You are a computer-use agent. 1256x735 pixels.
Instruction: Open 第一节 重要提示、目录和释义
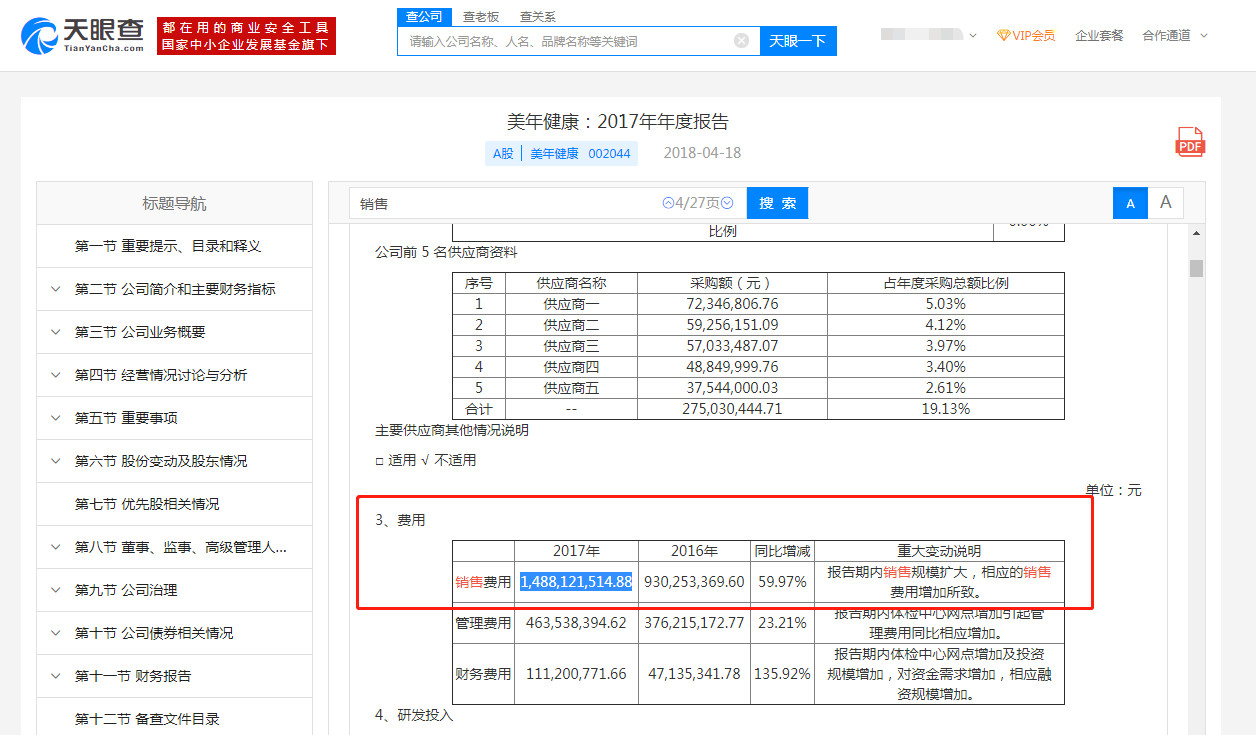coord(174,246)
